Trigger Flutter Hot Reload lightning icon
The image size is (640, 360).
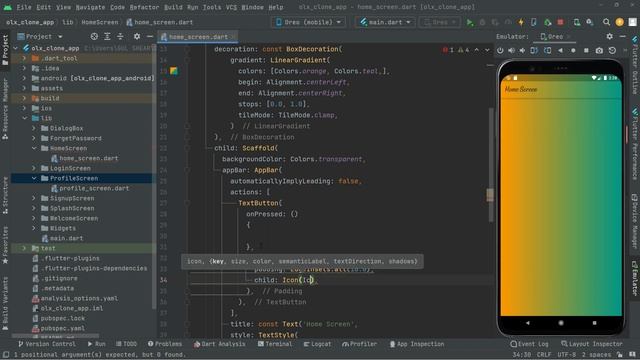click(x=521, y=22)
